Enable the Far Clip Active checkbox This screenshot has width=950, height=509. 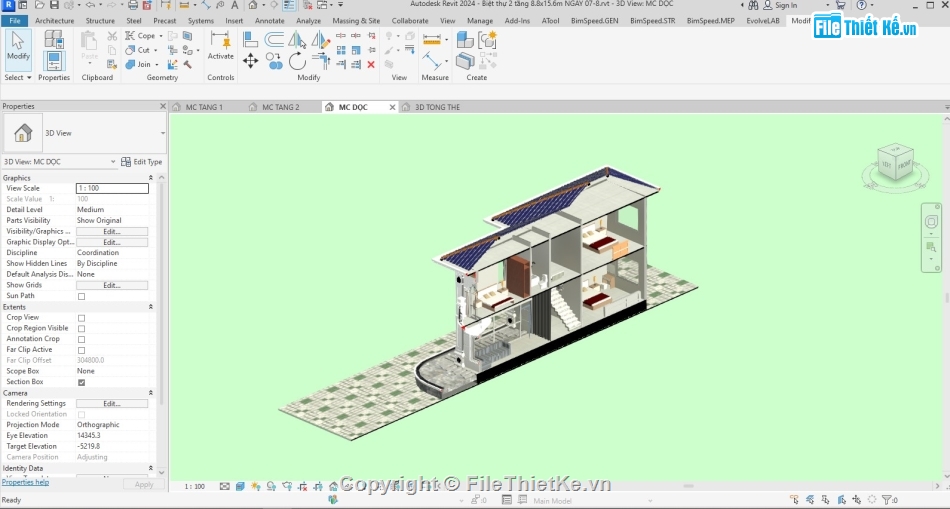coord(81,350)
